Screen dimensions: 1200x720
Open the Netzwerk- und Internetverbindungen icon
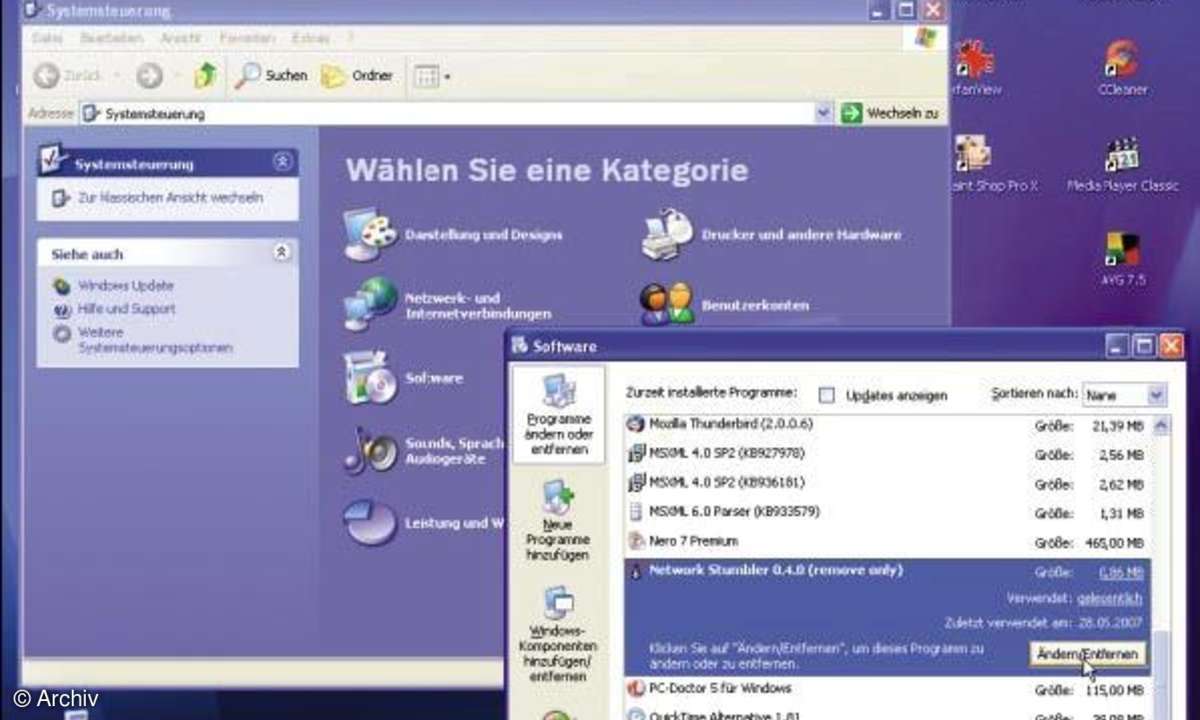point(370,305)
